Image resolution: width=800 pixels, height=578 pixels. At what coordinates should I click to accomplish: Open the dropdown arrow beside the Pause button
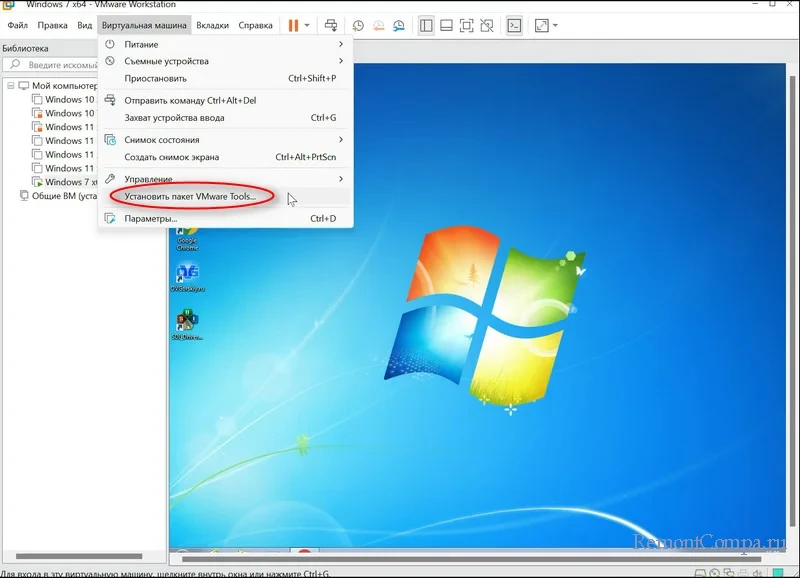[x=307, y=26]
